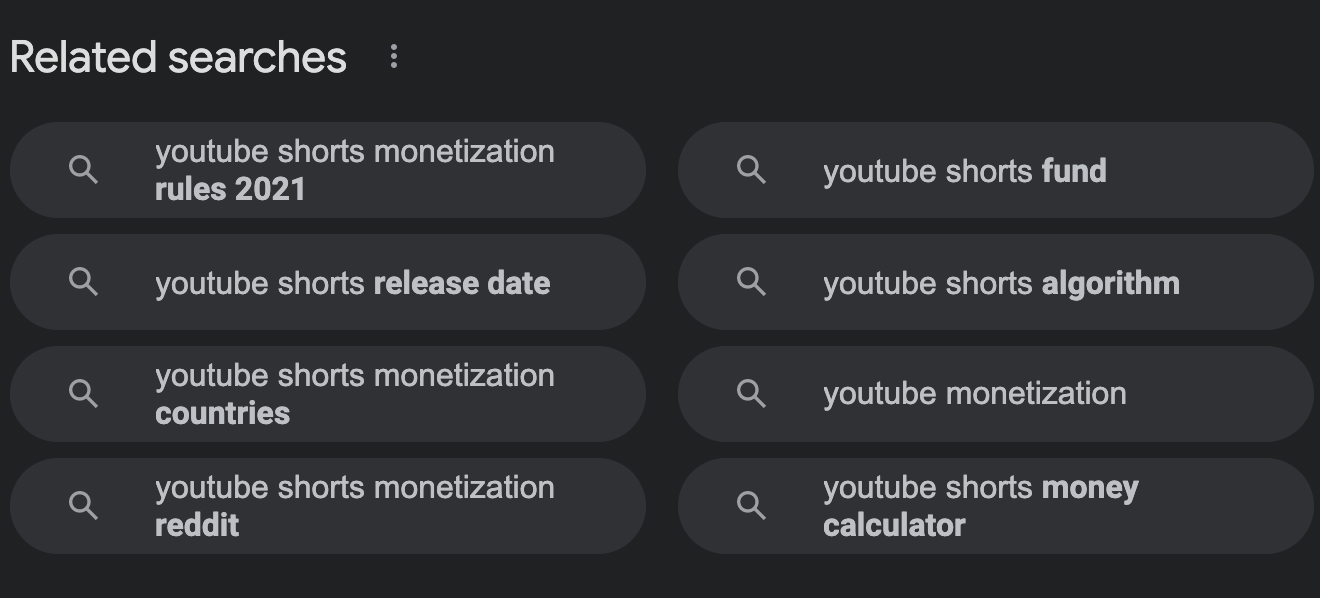
Task: Click search icon beside 'release date' suggestion
Action: click(x=84, y=282)
